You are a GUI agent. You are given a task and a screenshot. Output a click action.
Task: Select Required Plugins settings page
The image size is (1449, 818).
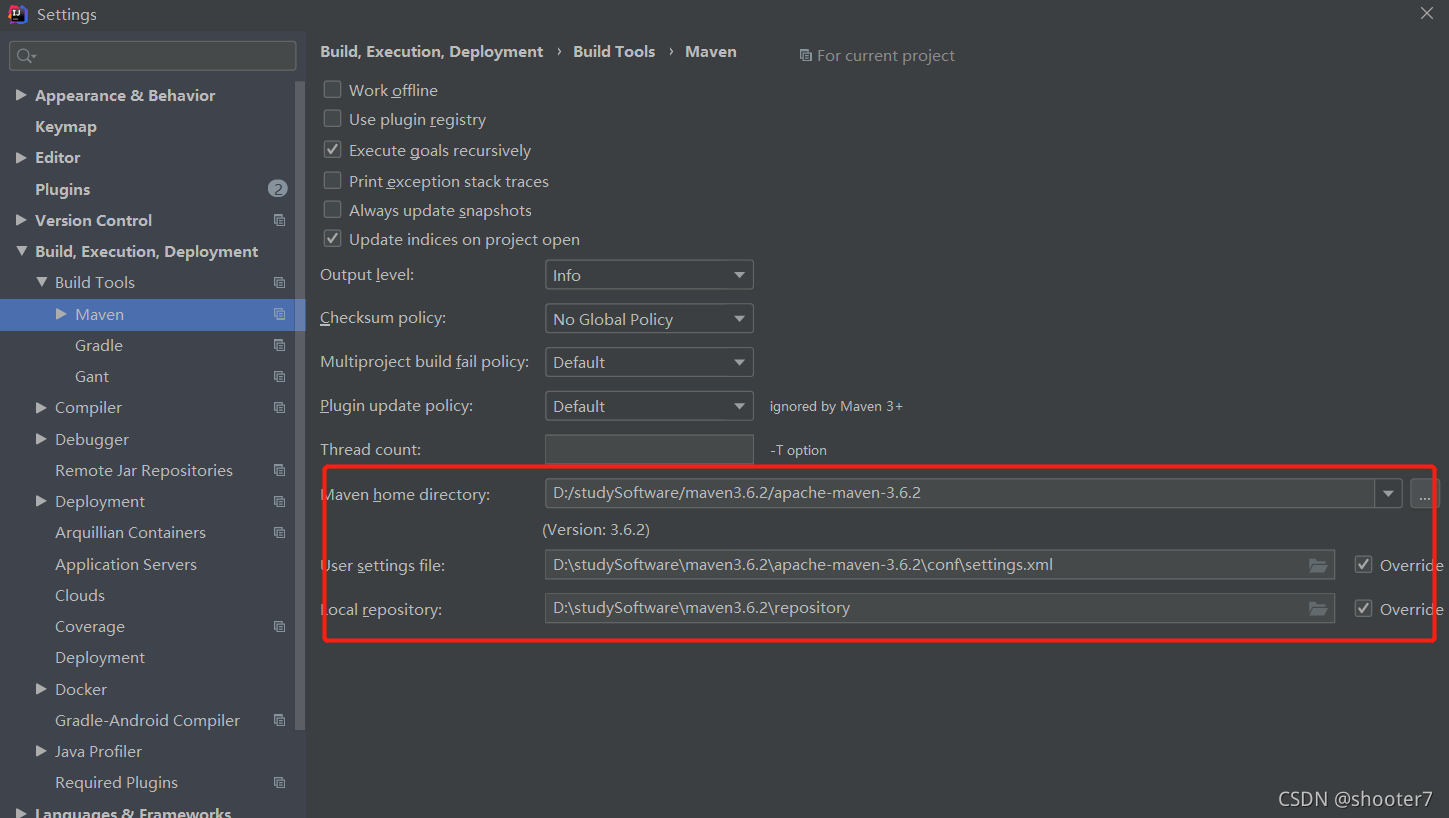(116, 783)
